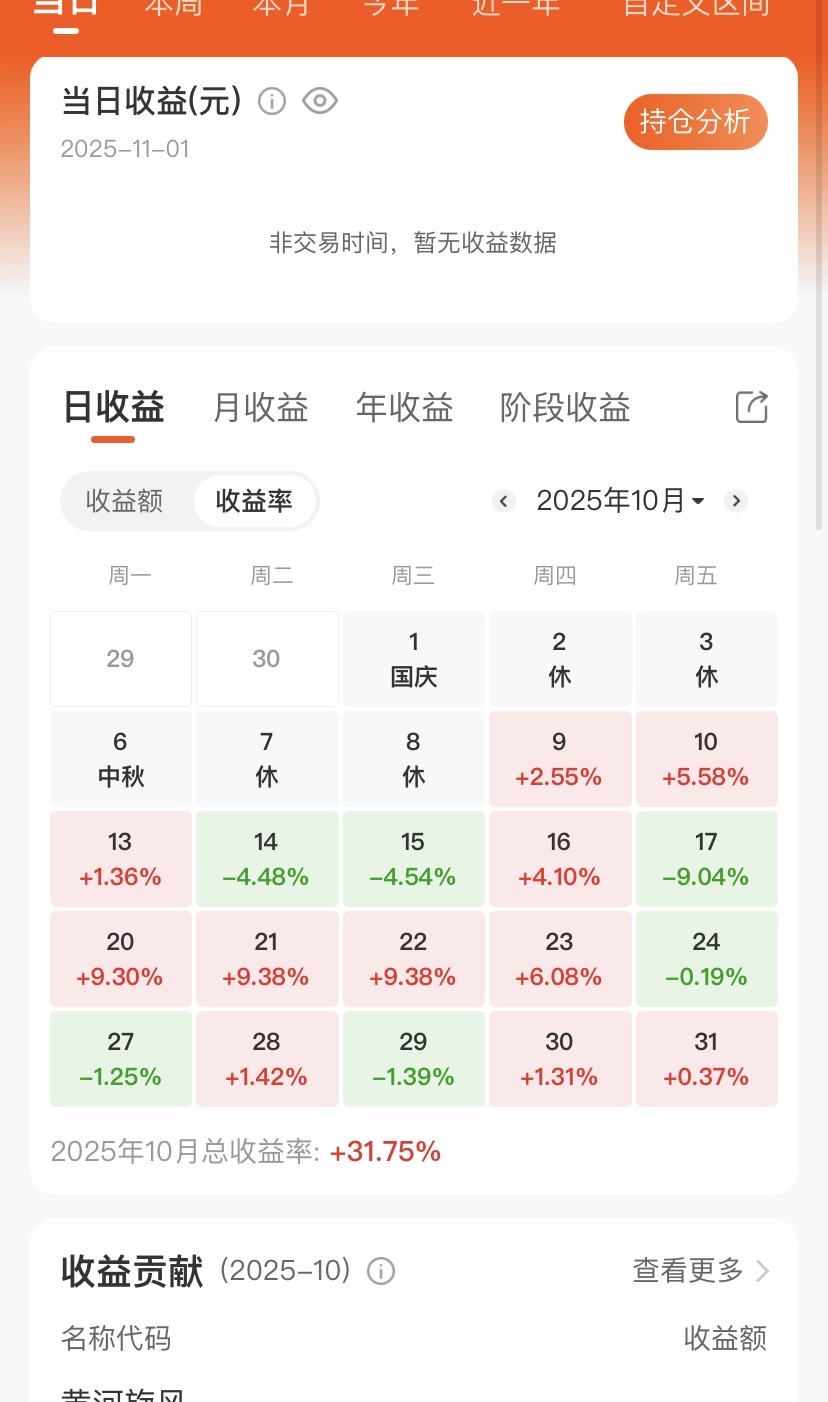Go to next month with right arrow
The width and height of the screenshot is (828, 1402).
736,501
